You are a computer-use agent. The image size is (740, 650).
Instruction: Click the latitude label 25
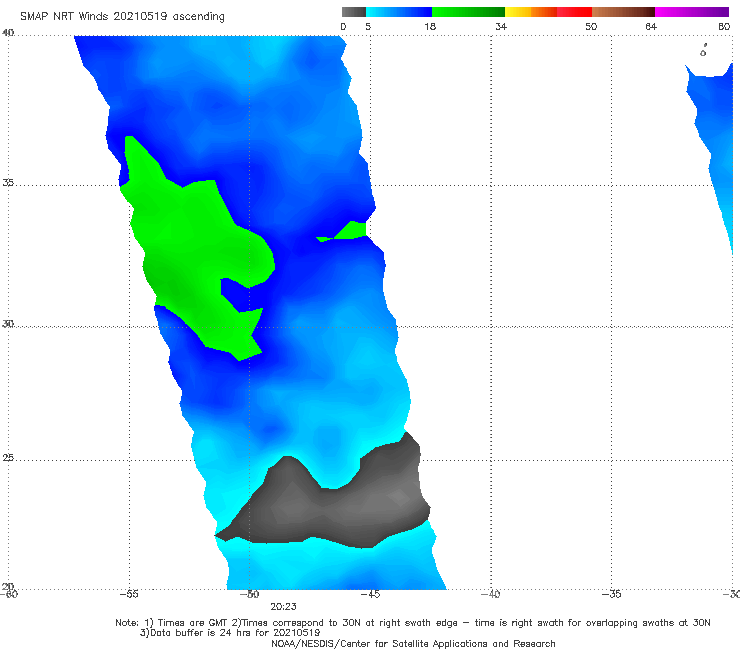(x=8, y=457)
